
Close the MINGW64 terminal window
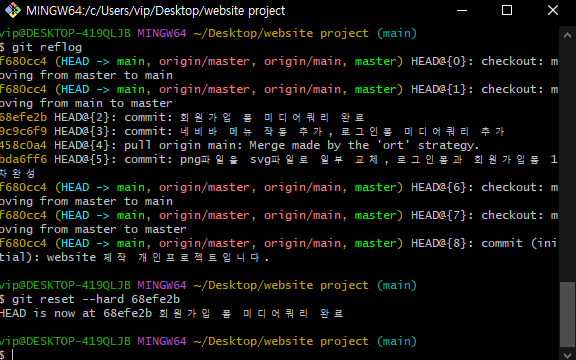pos(552,10)
